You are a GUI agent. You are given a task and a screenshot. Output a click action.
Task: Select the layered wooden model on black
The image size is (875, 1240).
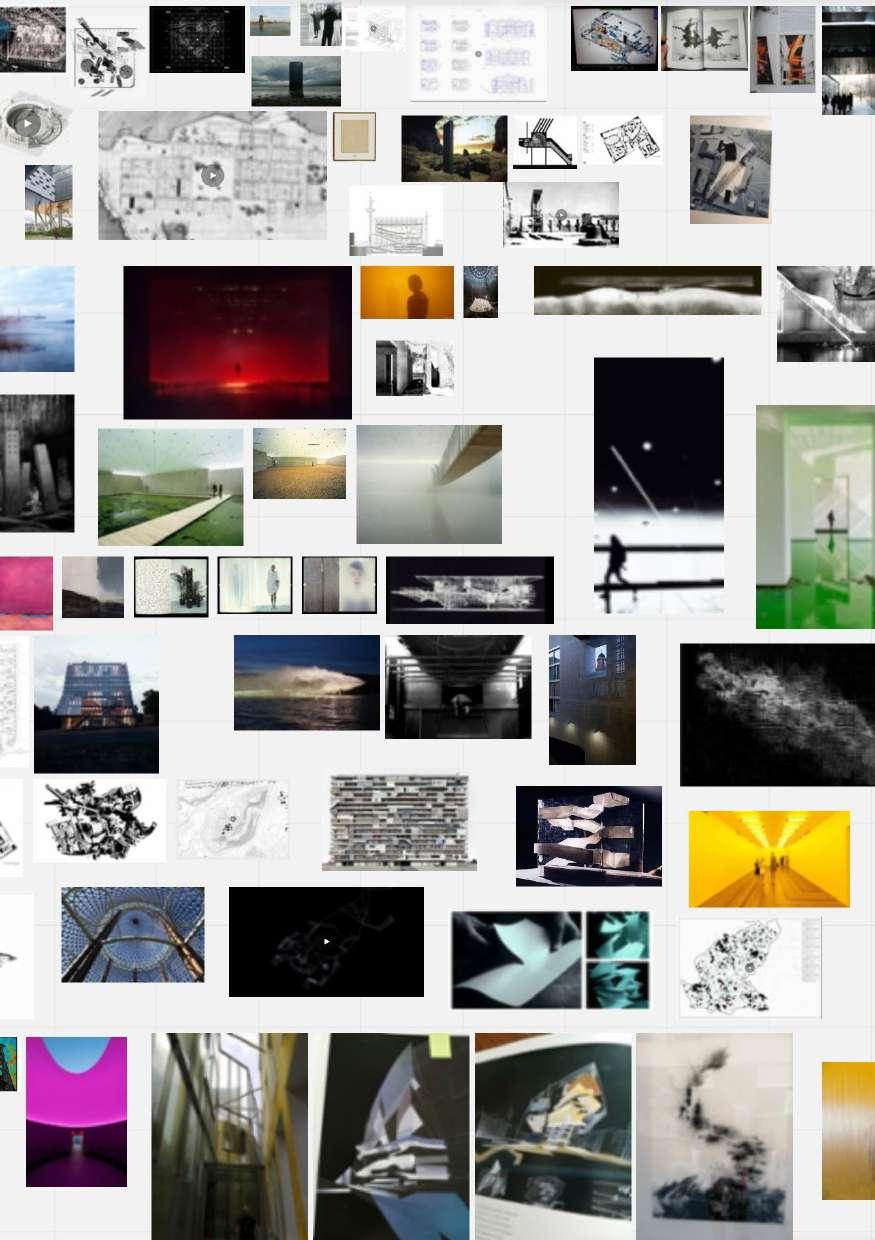(x=589, y=836)
